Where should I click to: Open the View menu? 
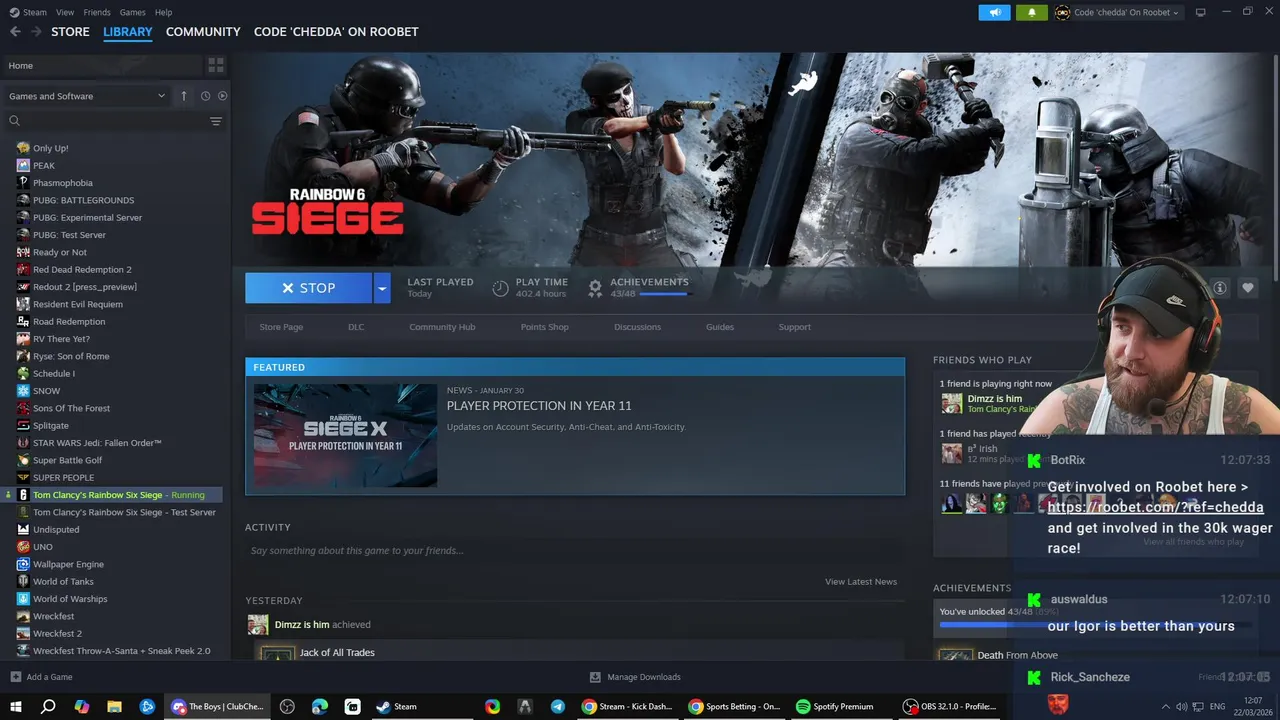(x=65, y=12)
